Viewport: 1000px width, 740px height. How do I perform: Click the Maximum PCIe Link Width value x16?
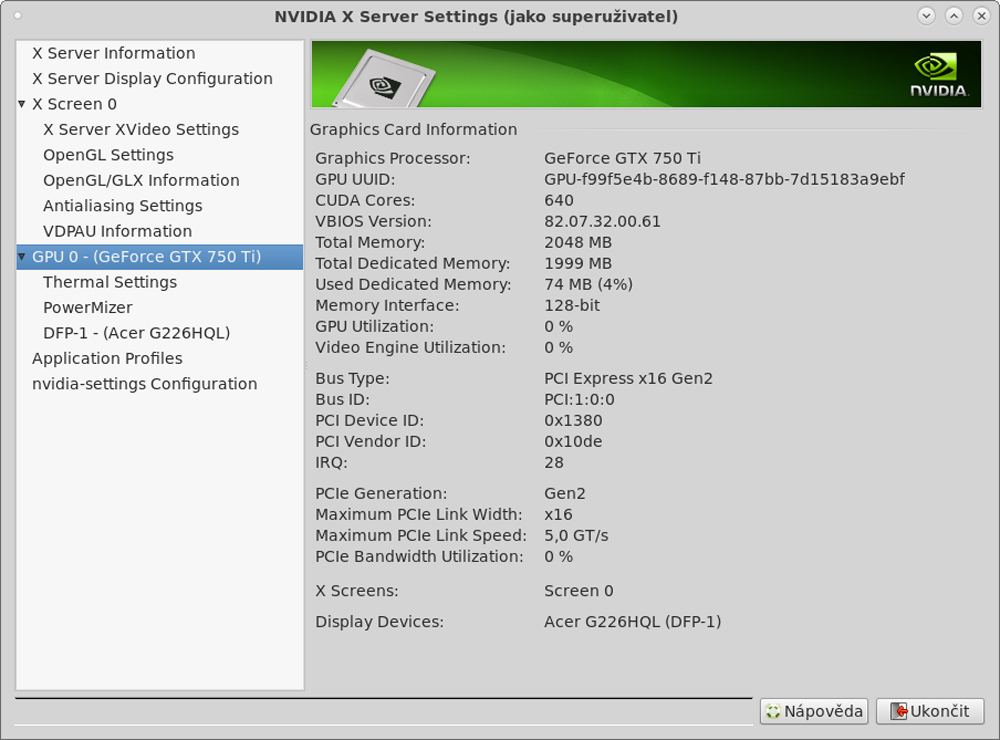click(558, 514)
